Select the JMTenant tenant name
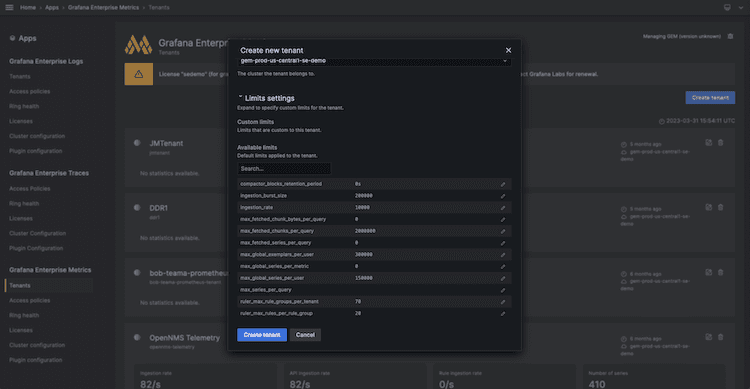Viewport: 750px width, 389px height. click(166, 143)
